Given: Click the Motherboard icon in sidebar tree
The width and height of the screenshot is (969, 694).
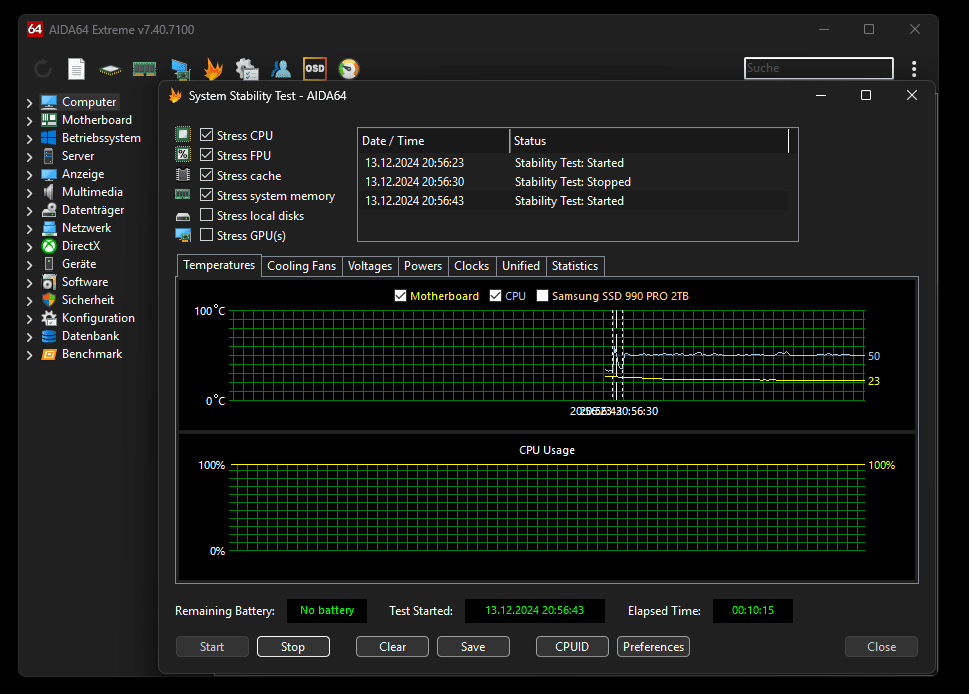Looking at the screenshot, I should click(49, 120).
